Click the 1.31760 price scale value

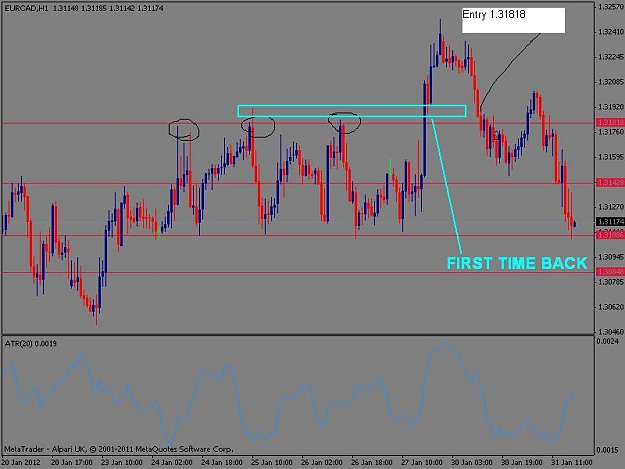[611, 131]
